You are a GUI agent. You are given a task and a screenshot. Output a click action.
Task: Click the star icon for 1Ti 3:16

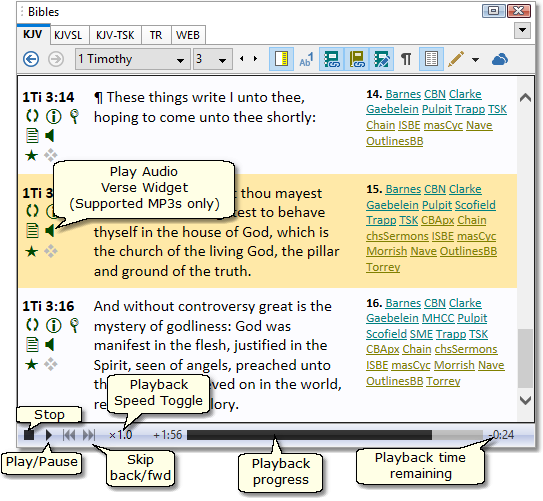[x=32, y=364]
